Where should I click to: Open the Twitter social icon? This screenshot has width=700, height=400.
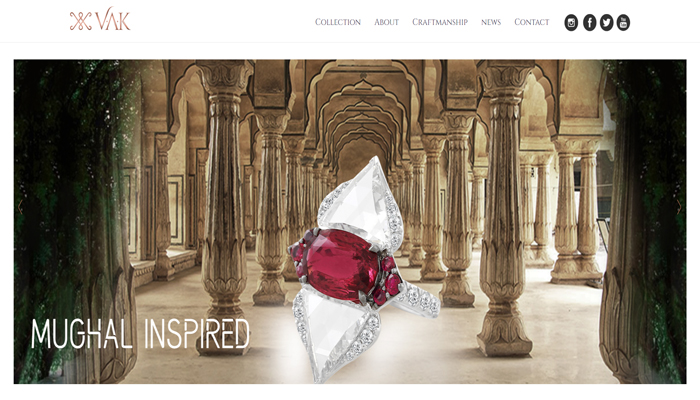click(606, 23)
